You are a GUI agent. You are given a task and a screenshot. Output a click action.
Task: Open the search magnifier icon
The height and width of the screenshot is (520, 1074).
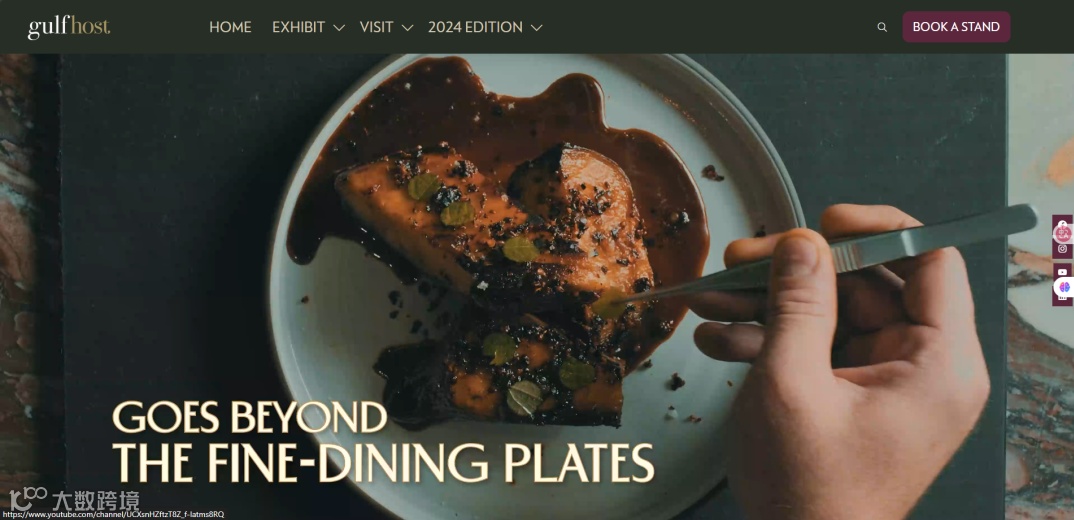pyautogui.click(x=882, y=27)
